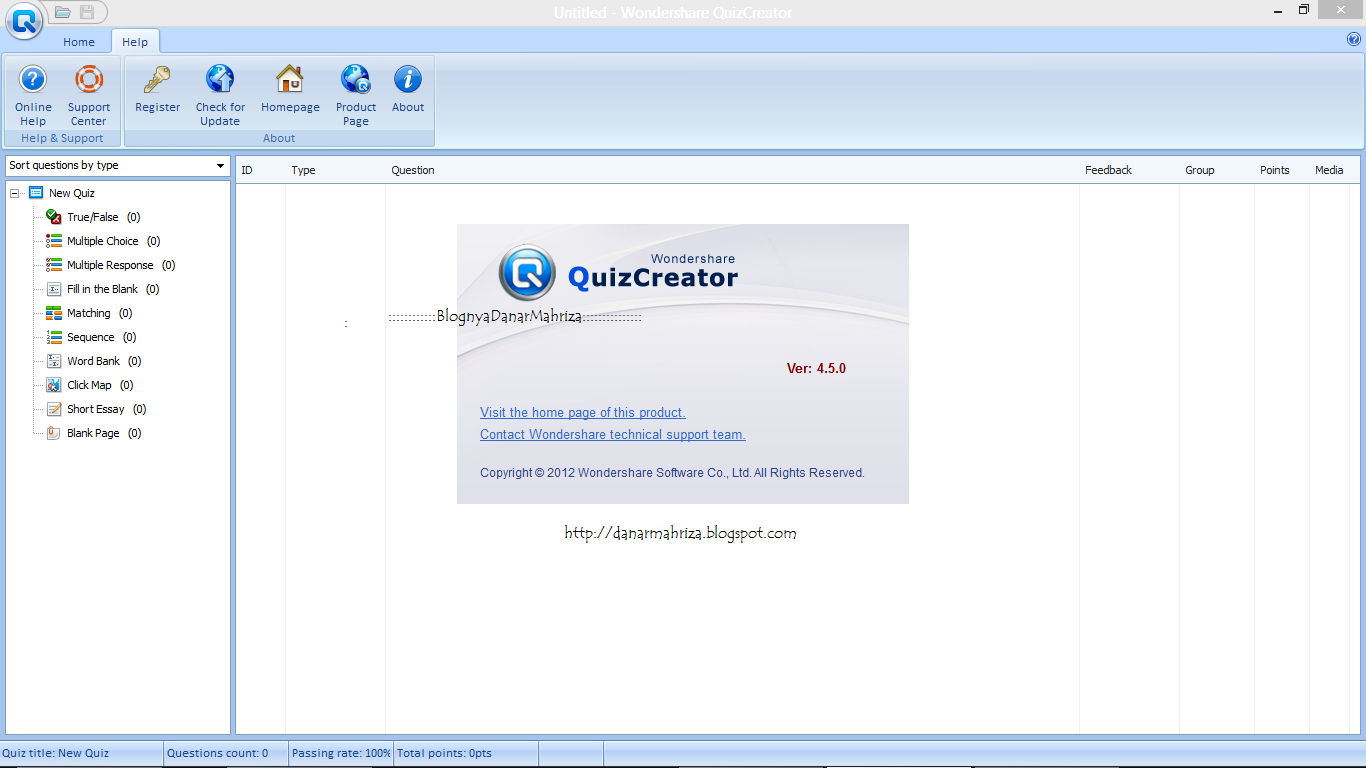The height and width of the screenshot is (768, 1366).
Task: Click Contact Wondershare technical support team link
Action: [613, 434]
